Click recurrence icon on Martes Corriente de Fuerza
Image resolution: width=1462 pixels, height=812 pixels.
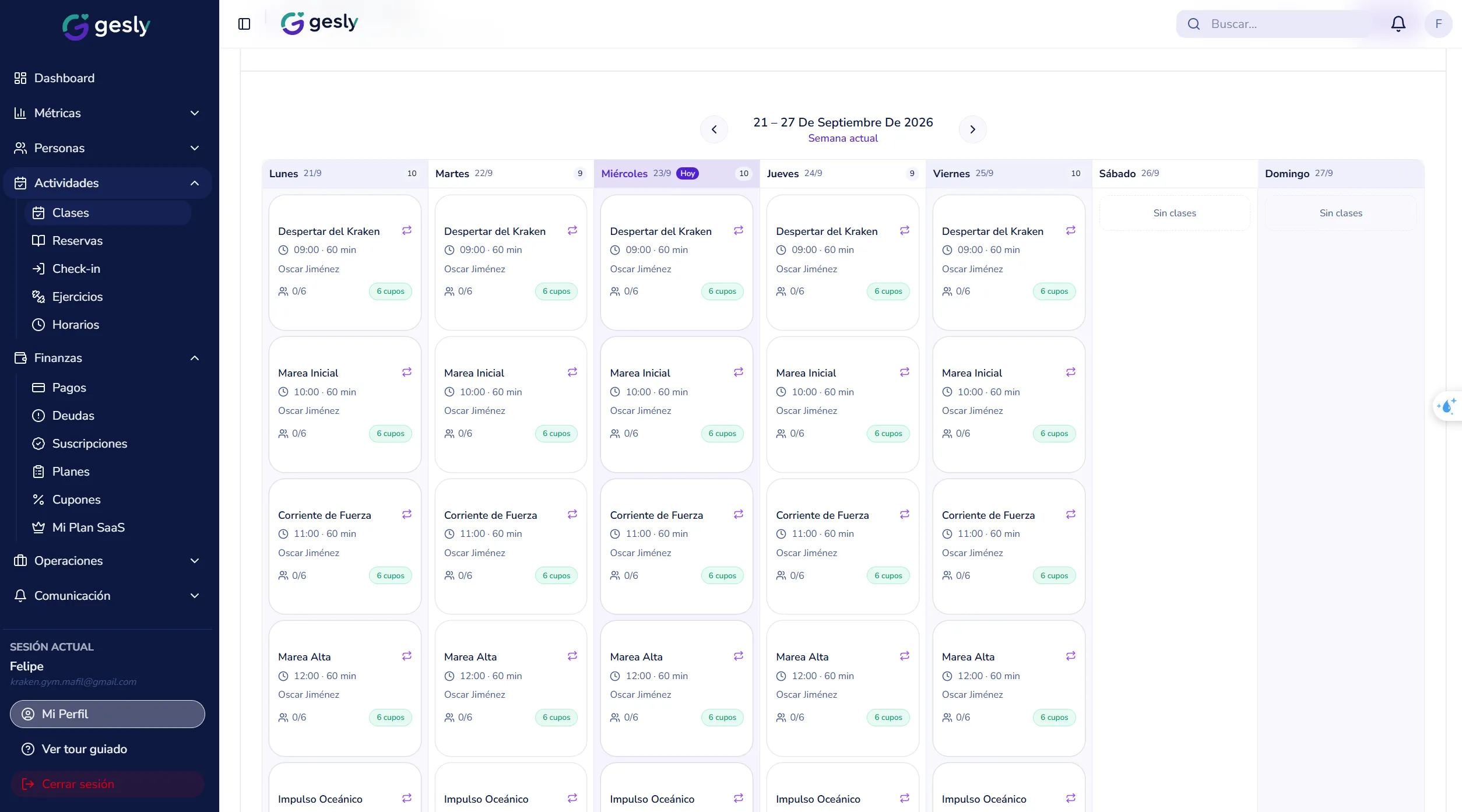pos(572,514)
